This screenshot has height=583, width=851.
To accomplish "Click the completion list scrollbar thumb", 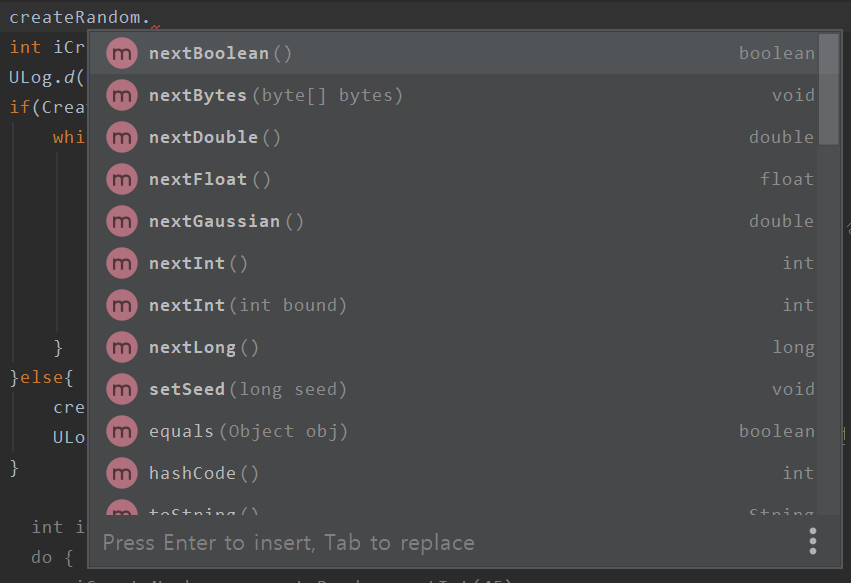I will [829, 90].
